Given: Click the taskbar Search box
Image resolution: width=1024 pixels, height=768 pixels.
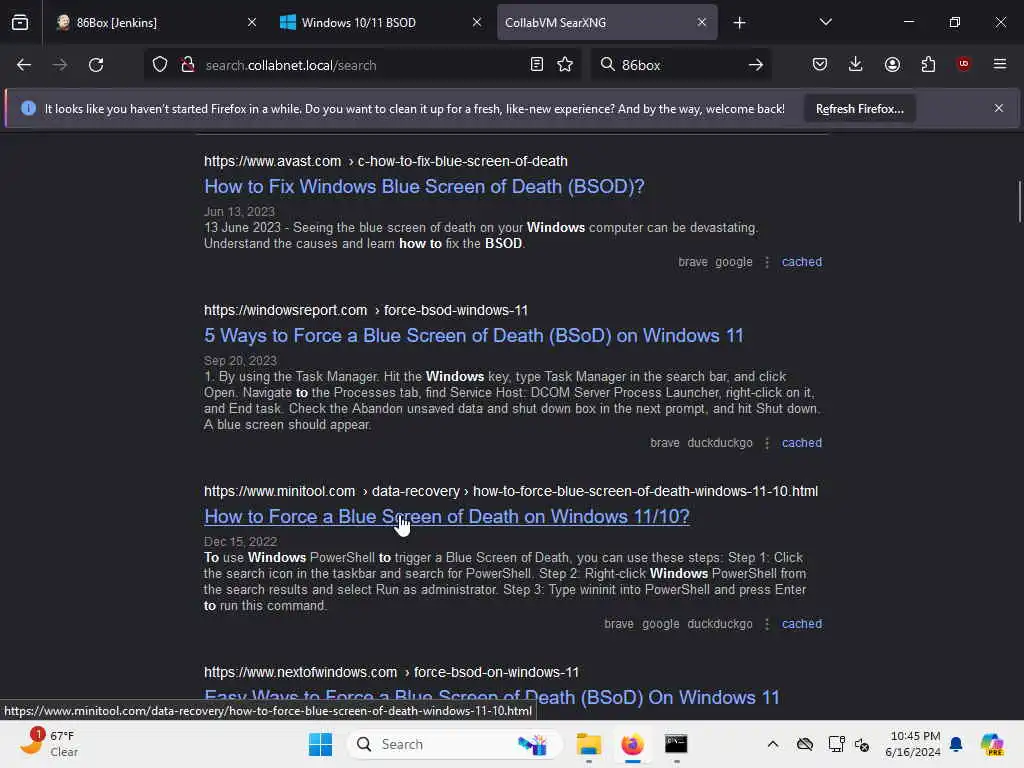Looking at the screenshot, I should point(454,744).
